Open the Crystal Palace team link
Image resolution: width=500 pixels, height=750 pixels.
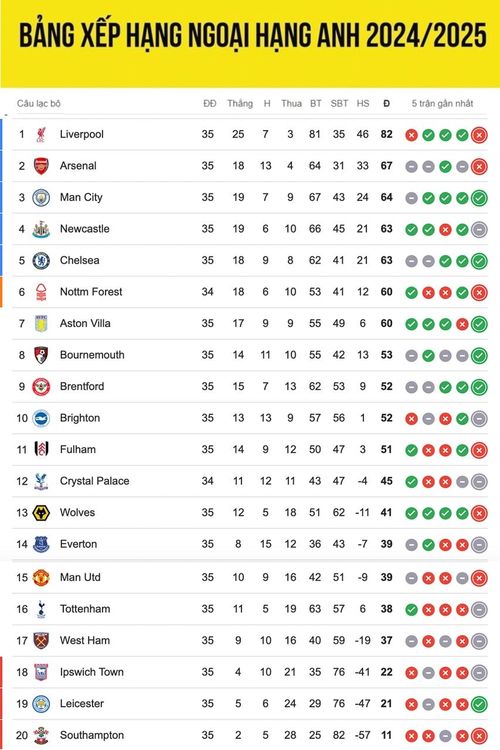click(x=94, y=481)
